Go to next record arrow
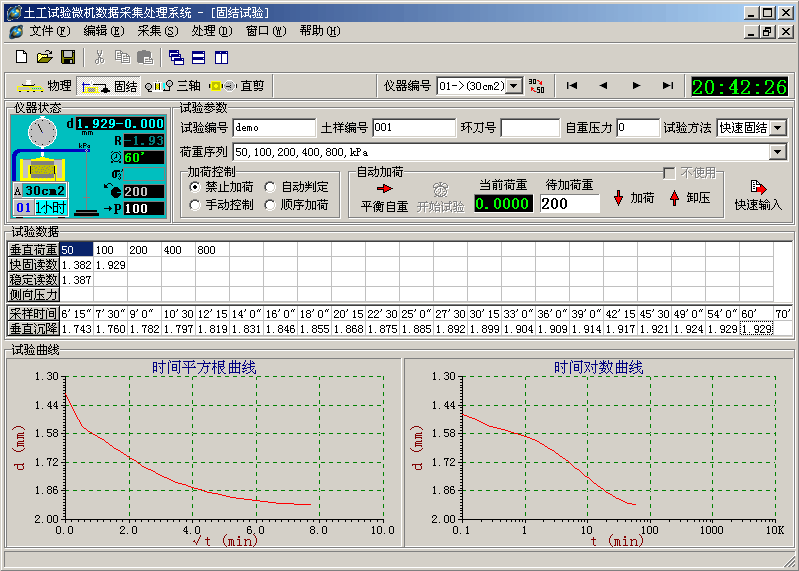 (636, 86)
